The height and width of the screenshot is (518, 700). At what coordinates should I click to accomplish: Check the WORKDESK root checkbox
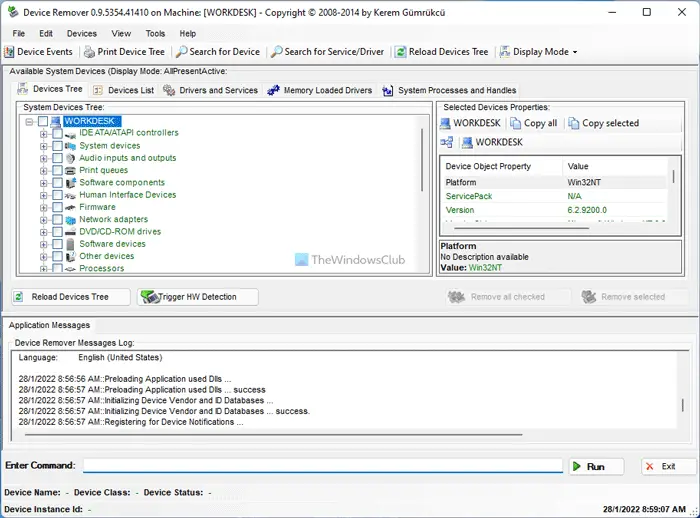pyautogui.click(x=43, y=121)
